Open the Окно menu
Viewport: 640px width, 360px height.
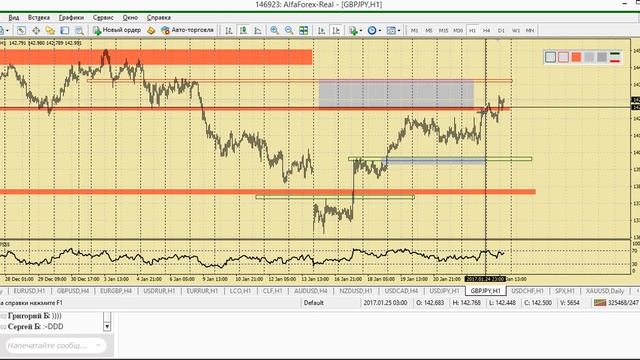click(130, 18)
